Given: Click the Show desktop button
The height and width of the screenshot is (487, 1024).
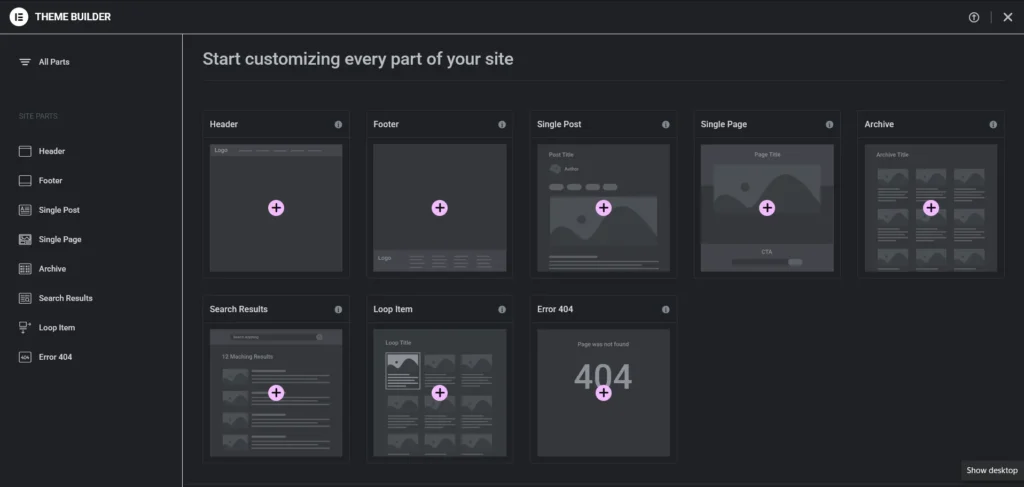Looking at the screenshot, I should (x=992, y=470).
